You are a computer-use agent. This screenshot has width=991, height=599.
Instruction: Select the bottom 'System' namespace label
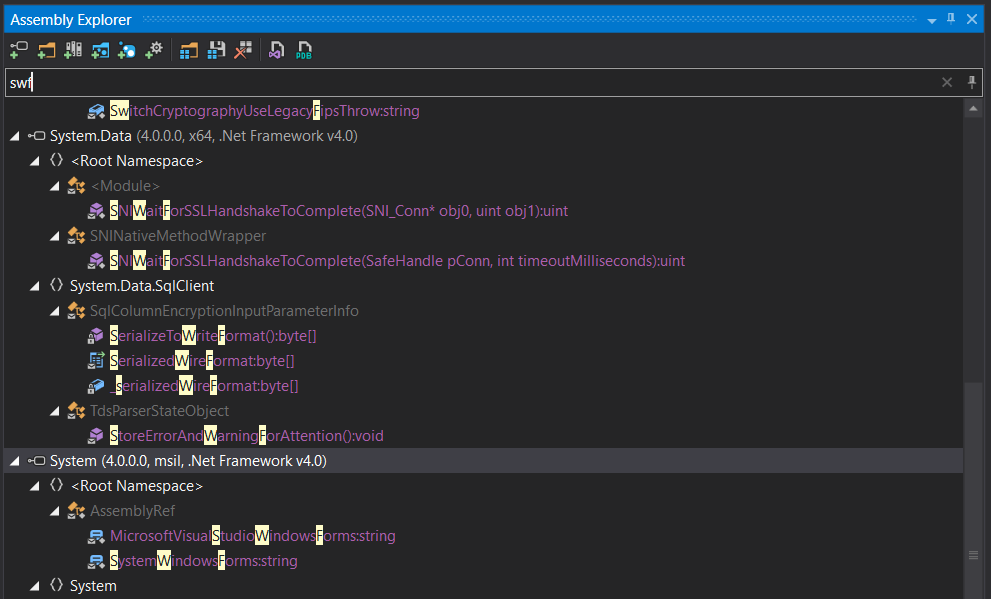pyautogui.click(x=93, y=586)
